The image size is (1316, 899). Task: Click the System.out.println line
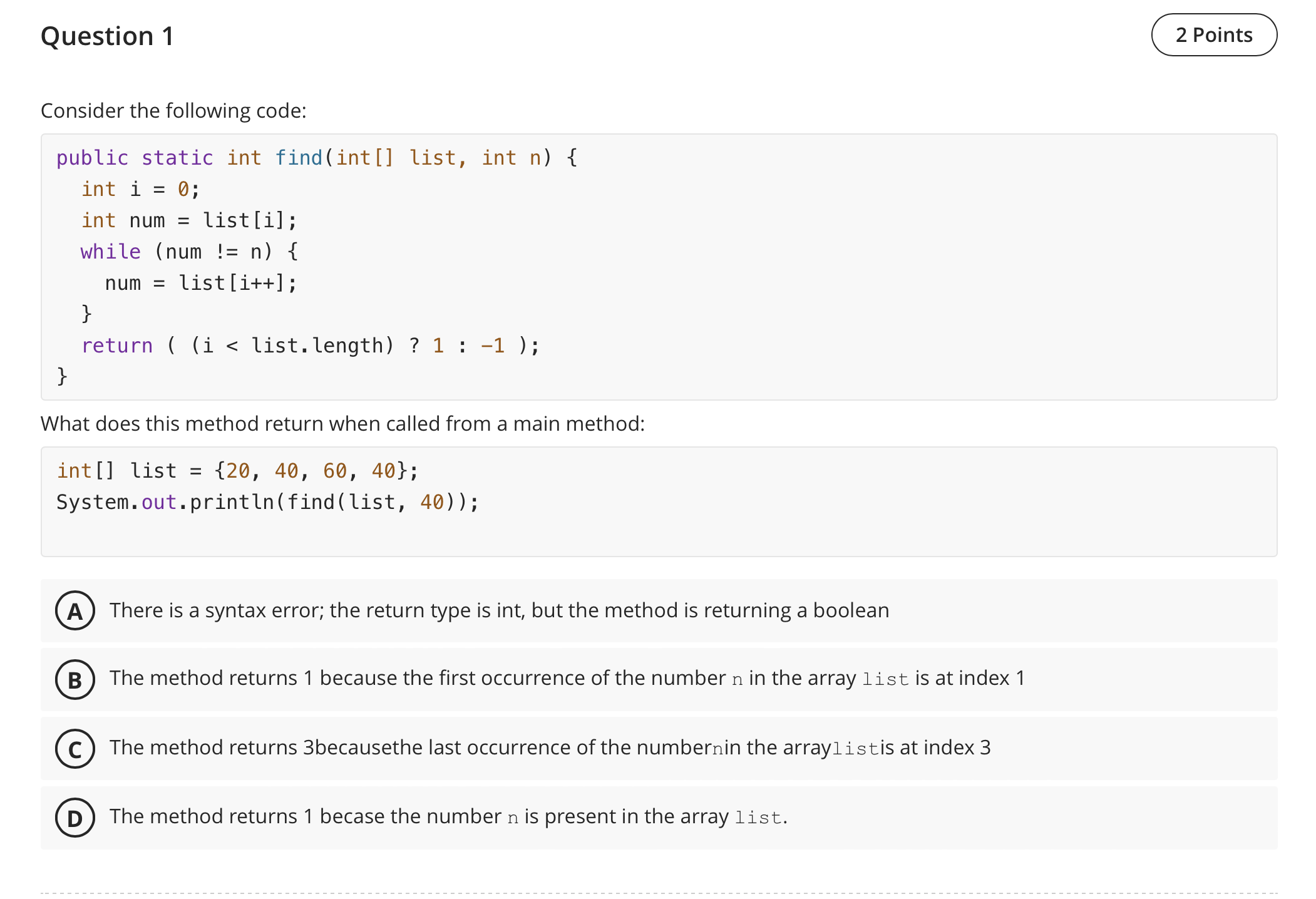point(266,501)
